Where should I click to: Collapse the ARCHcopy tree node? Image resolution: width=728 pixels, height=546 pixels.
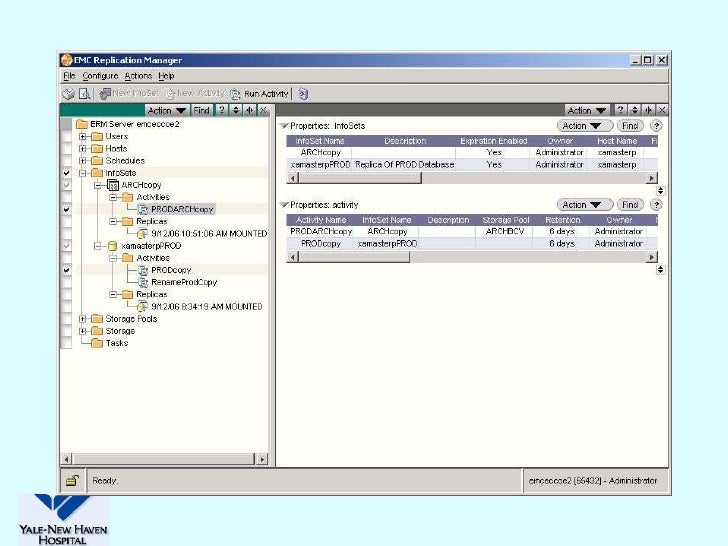pos(98,185)
